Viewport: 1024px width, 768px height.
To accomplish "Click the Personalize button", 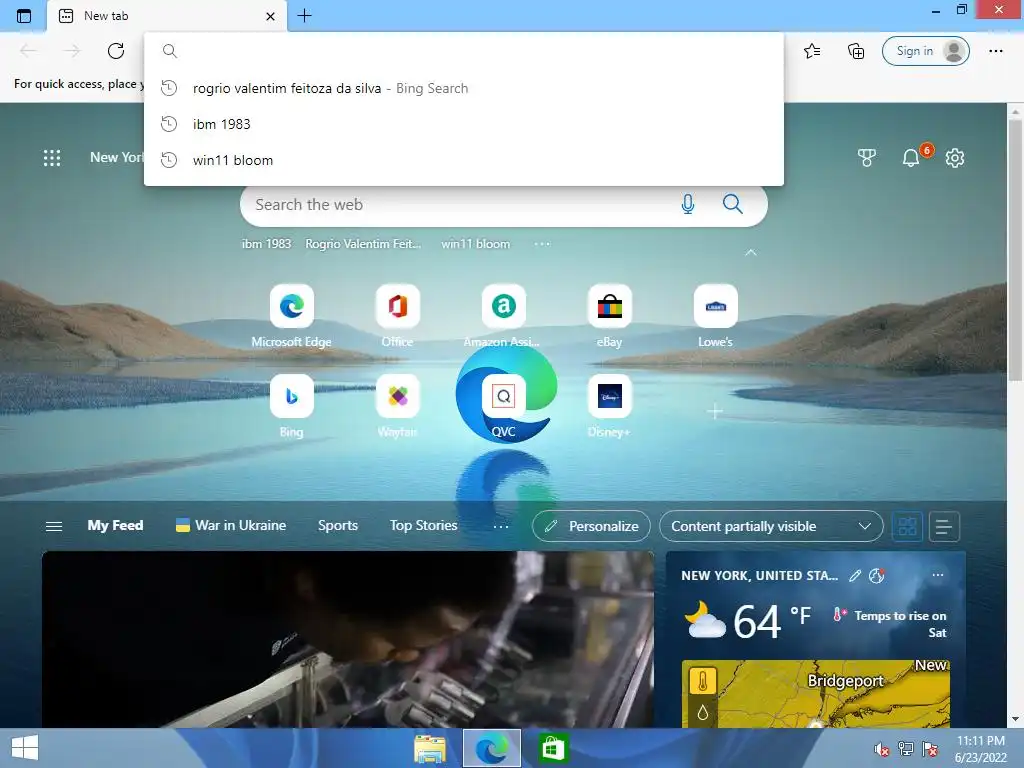I will 591,526.
